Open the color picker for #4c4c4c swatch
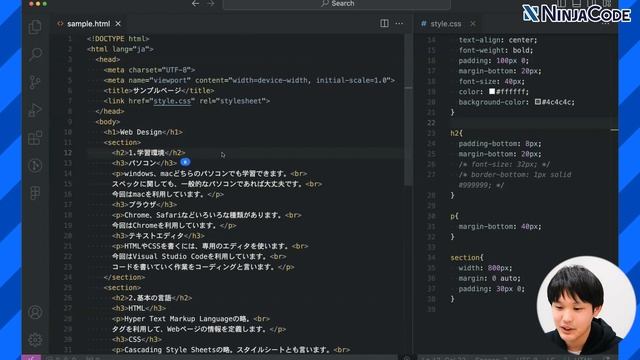640x360 pixels. click(x=538, y=102)
